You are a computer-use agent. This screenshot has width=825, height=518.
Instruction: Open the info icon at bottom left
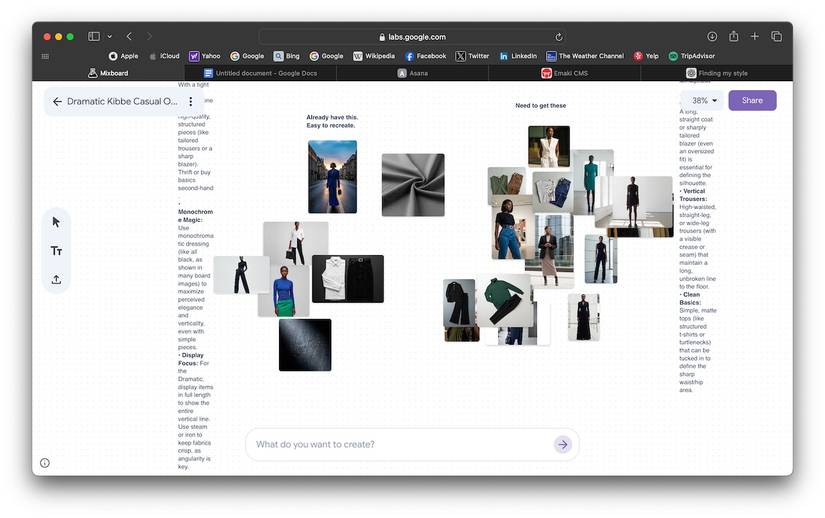pos(45,463)
